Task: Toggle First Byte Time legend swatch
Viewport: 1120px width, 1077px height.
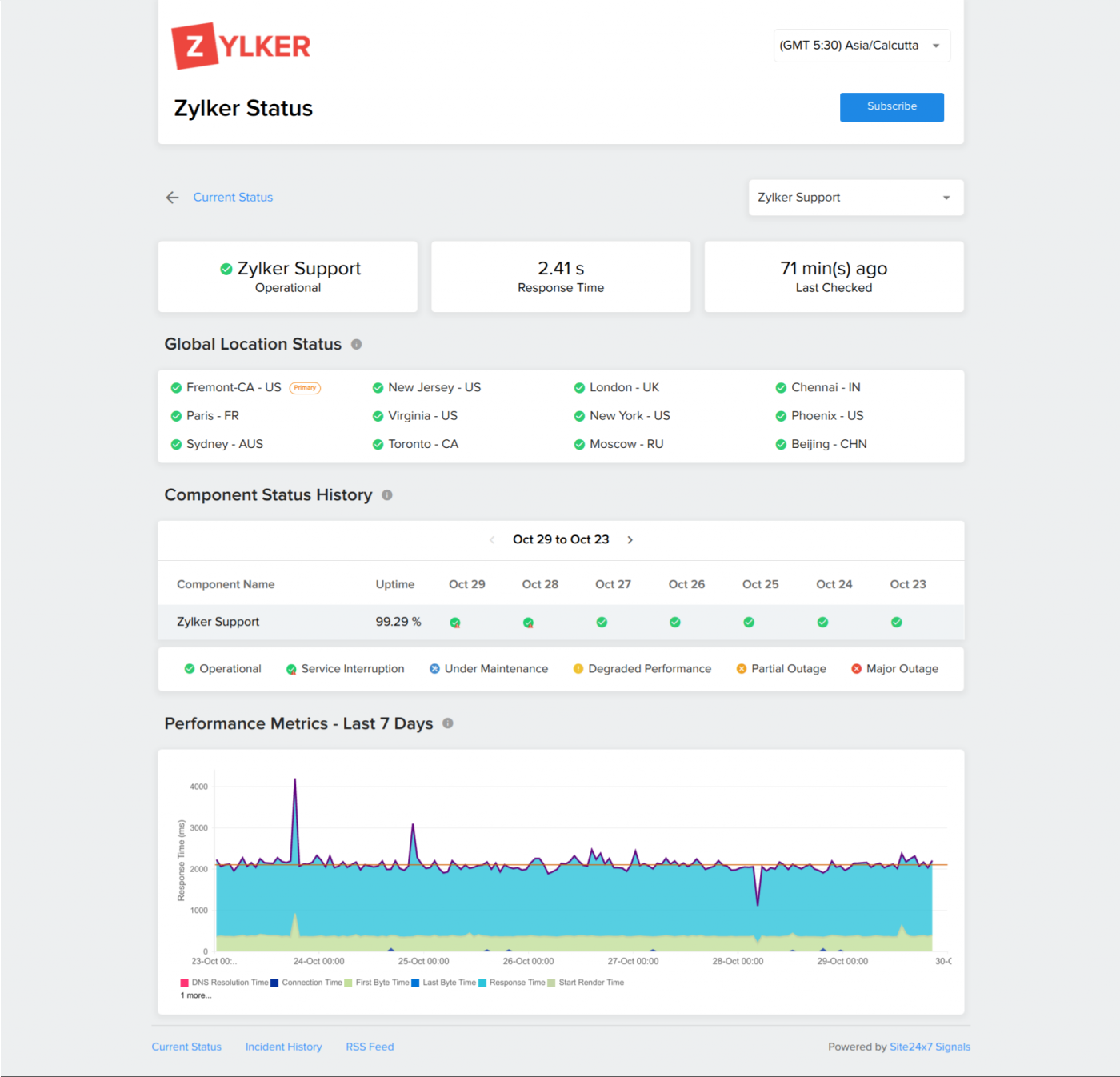Action: 348,983
